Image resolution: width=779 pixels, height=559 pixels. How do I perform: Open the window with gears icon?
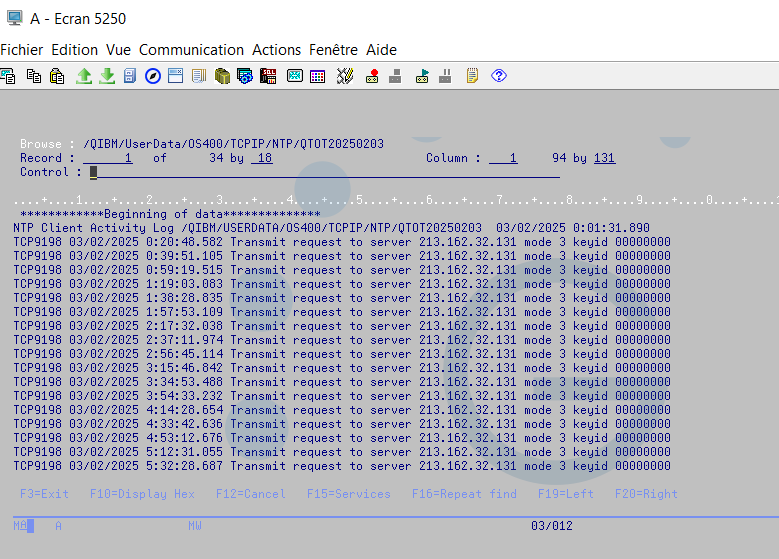pyautogui.click(x=245, y=76)
